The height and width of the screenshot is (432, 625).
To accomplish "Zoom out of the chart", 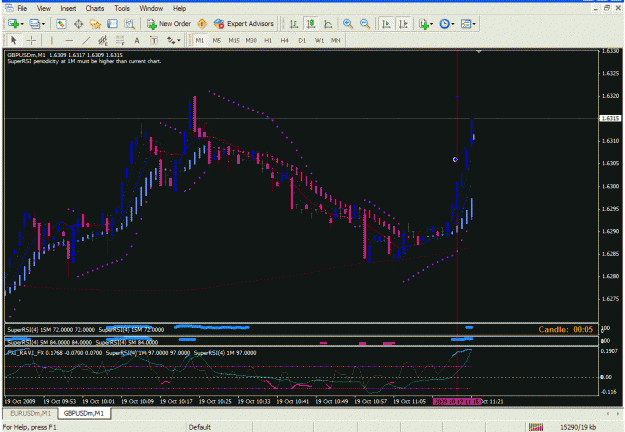I will [365, 24].
